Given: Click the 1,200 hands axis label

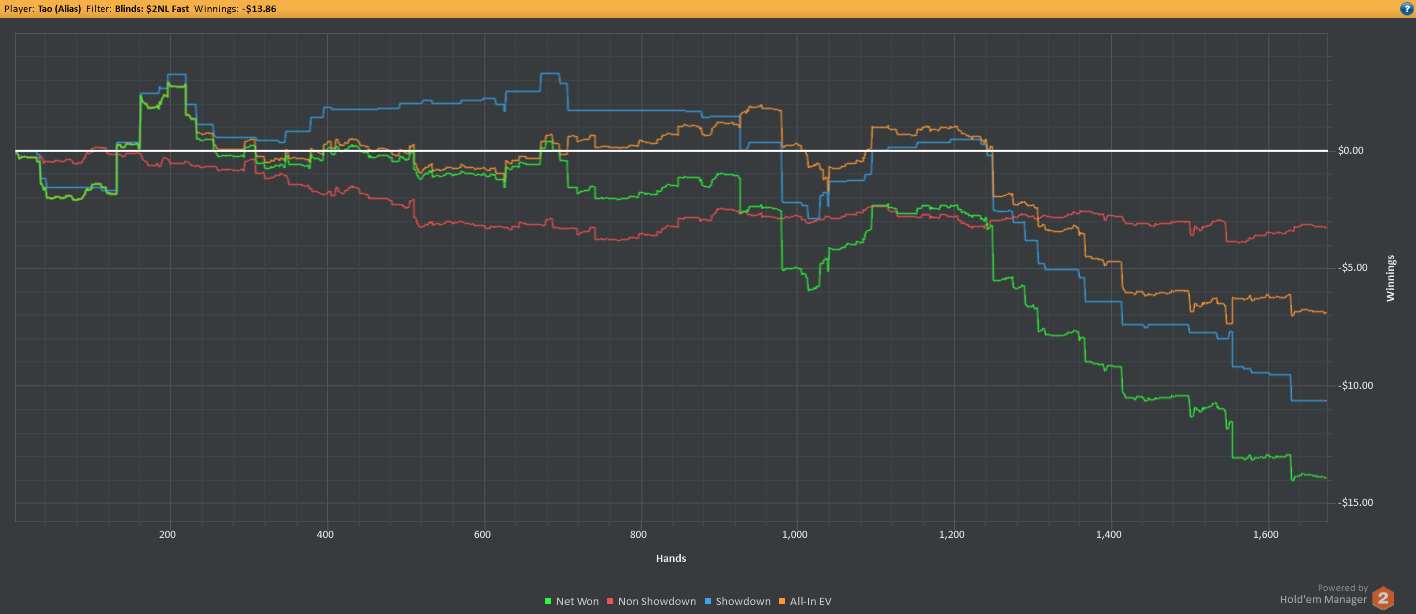Looking at the screenshot, I should click(953, 535).
